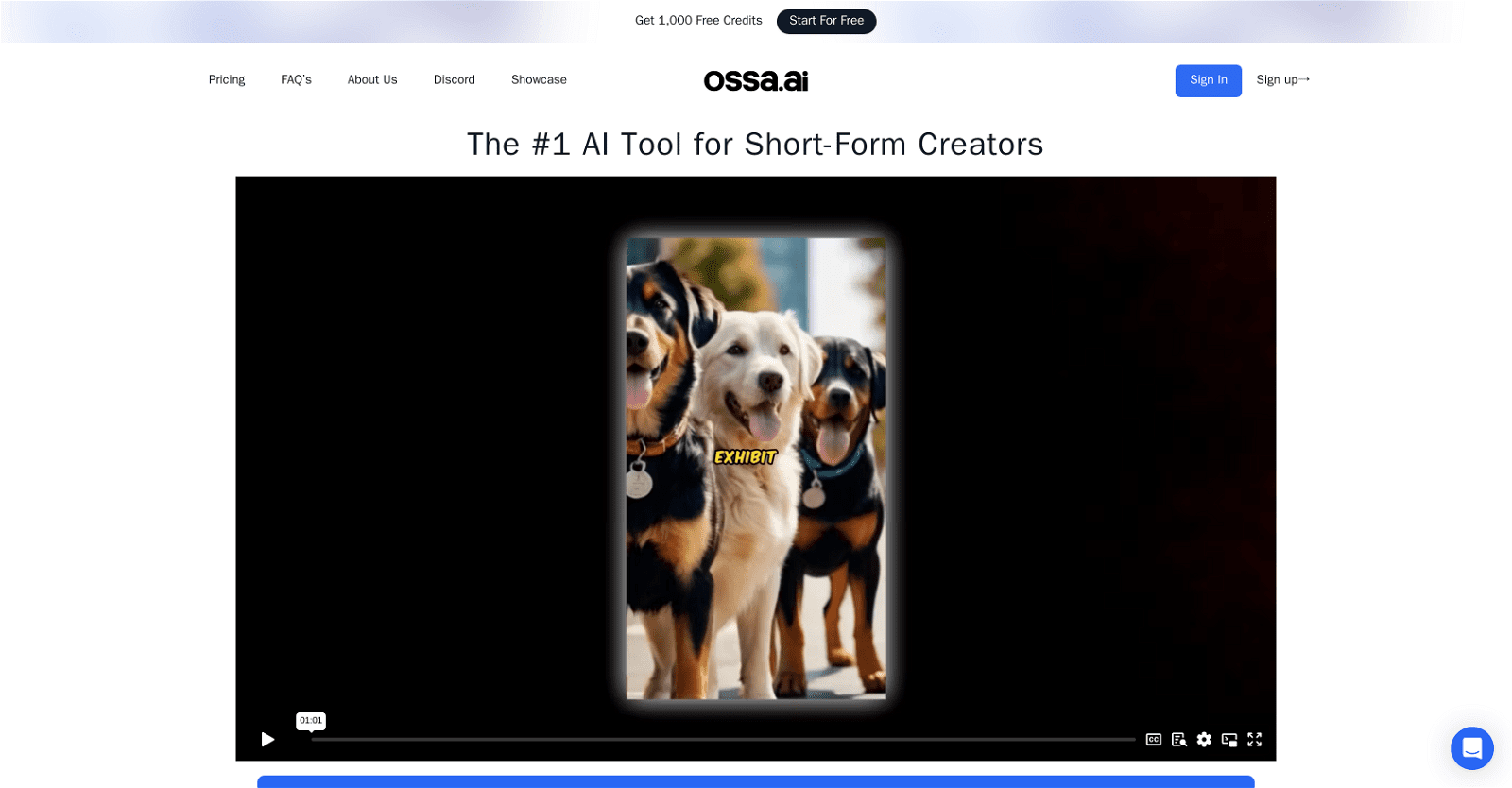Click 'Get 1,000 Free Credits' text
Image resolution: width=1512 pixels, height=788 pixels.
click(698, 21)
